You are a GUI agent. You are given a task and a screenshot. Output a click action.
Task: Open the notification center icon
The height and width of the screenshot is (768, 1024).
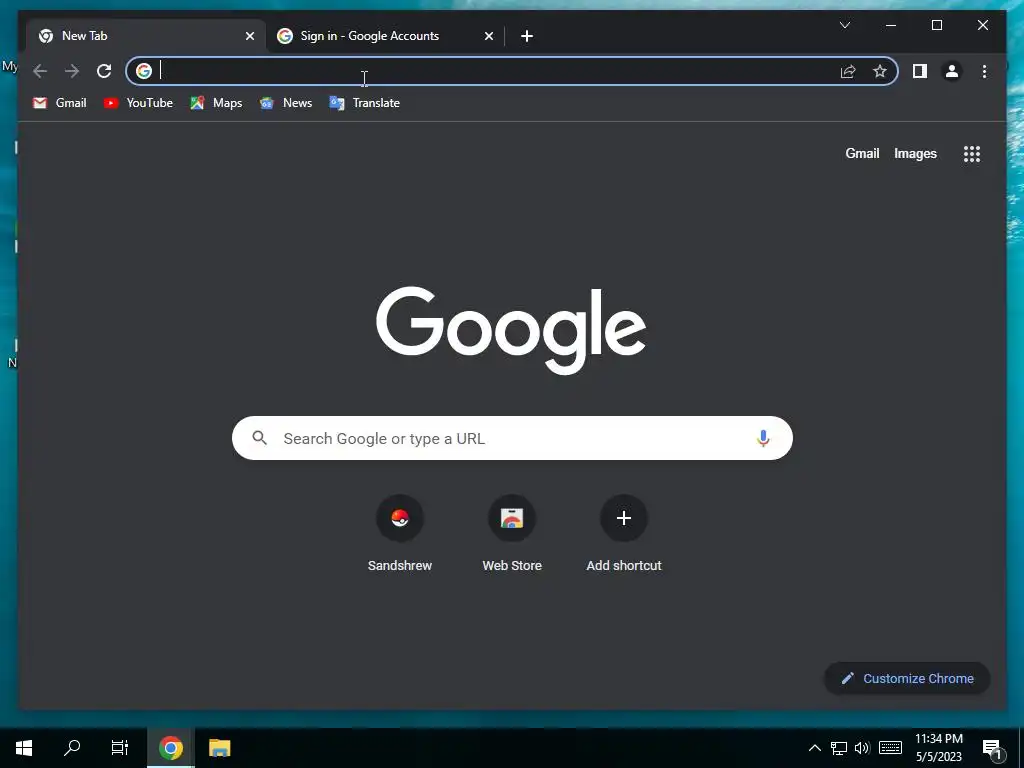(x=993, y=749)
